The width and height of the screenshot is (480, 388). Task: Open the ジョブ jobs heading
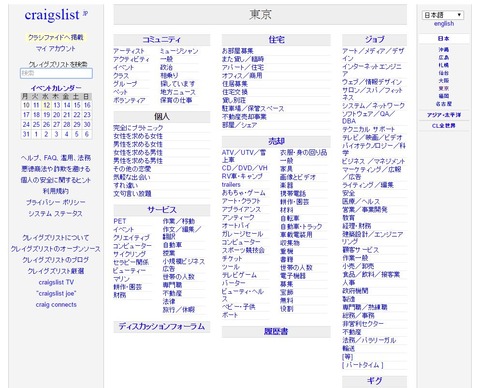coord(375,39)
